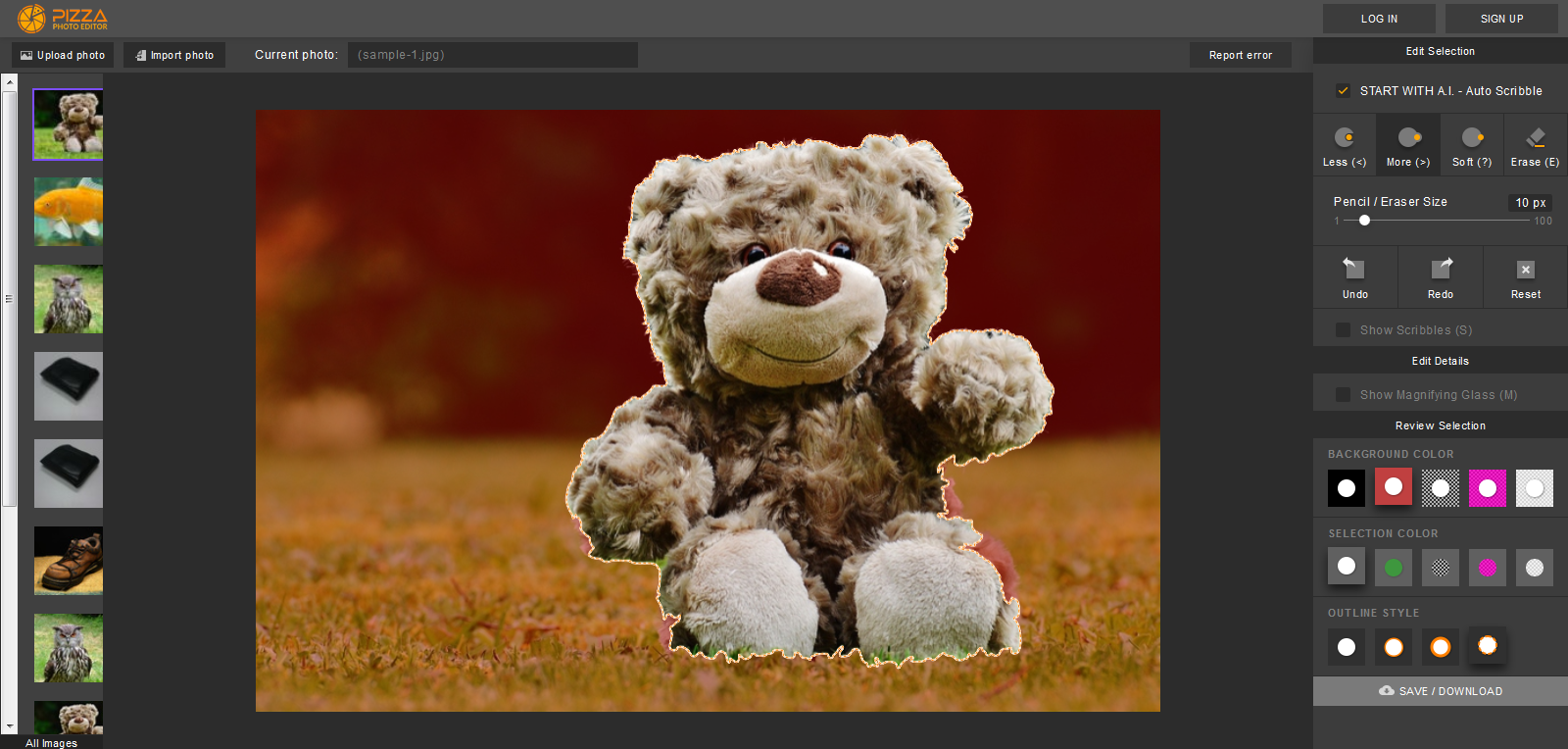The image size is (1568, 749).
Task: Toggle START WITH A.I. Auto Scribble checkbox
Action: click(x=1343, y=91)
